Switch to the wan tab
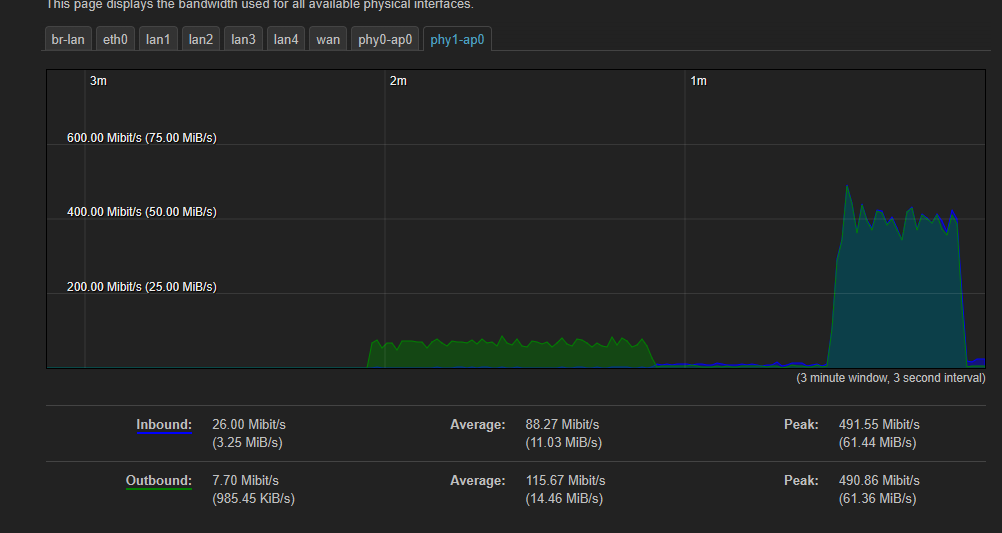The width and height of the screenshot is (1002, 533). click(328, 39)
